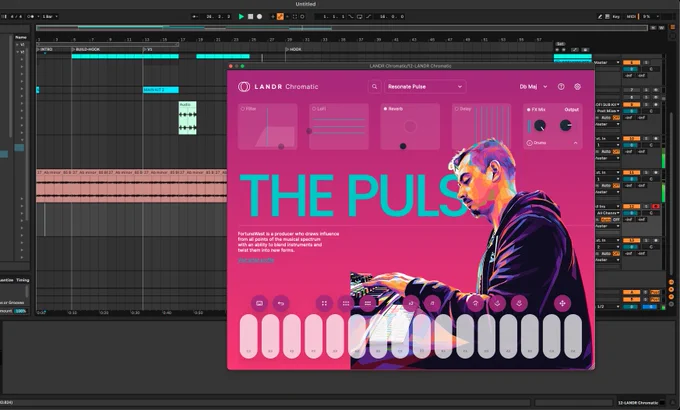Jump to the HOOK locator
Viewport: 680px width, 410px height.
[294, 49]
